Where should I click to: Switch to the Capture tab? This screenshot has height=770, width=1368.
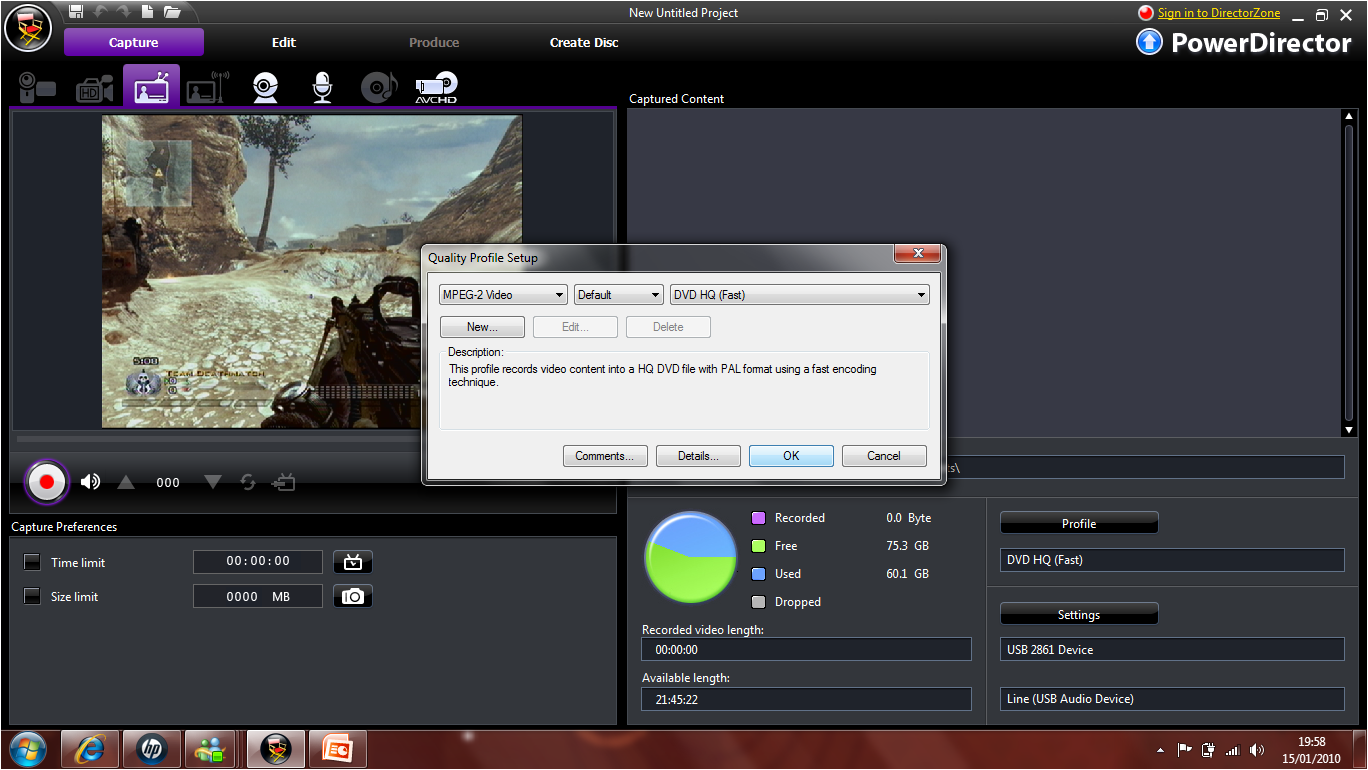[134, 42]
